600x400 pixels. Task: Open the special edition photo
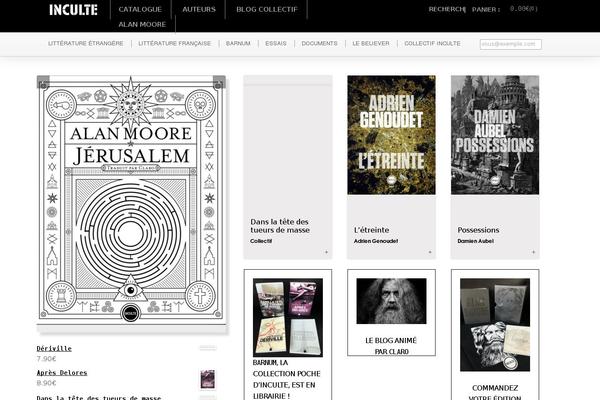pos(495,325)
